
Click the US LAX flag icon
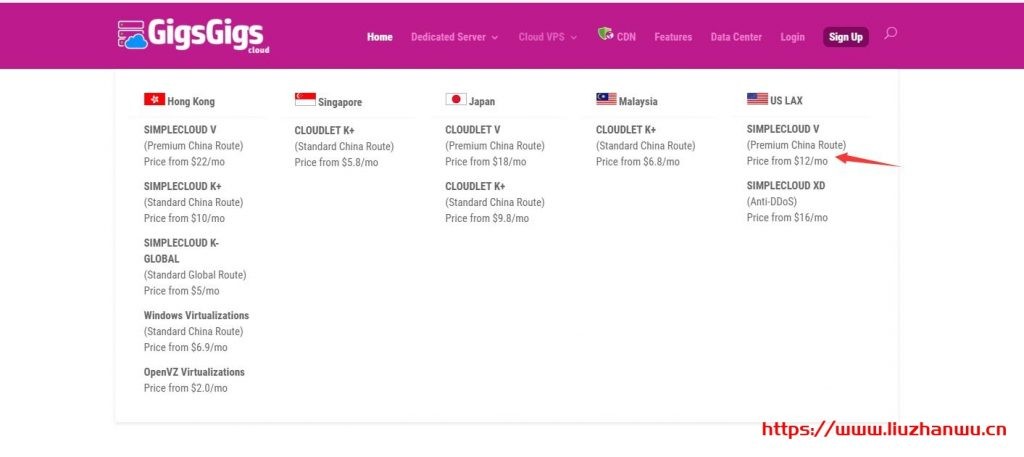click(x=757, y=100)
